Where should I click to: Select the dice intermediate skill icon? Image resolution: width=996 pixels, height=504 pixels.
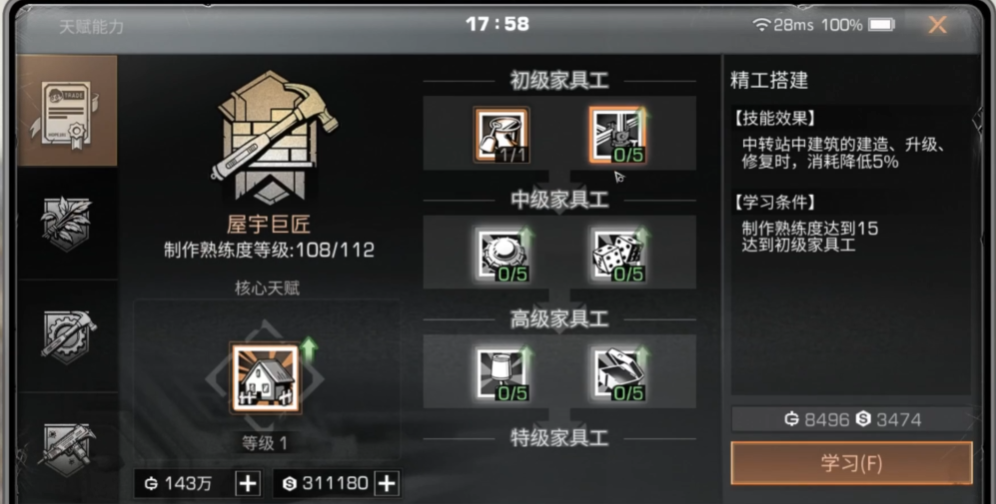(x=619, y=254)
